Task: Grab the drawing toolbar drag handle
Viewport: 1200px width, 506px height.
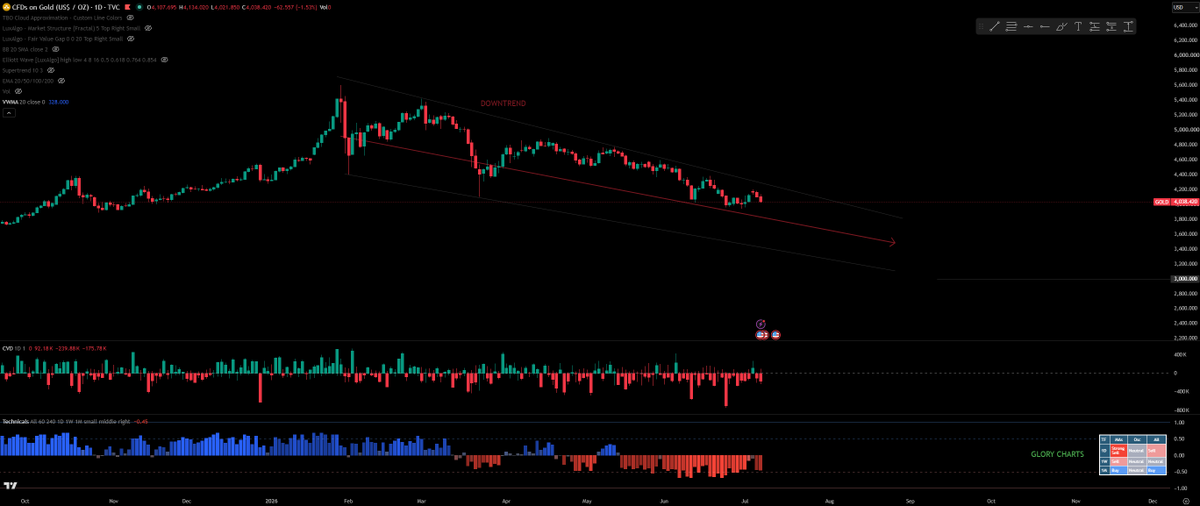Action: coord(981,26)
